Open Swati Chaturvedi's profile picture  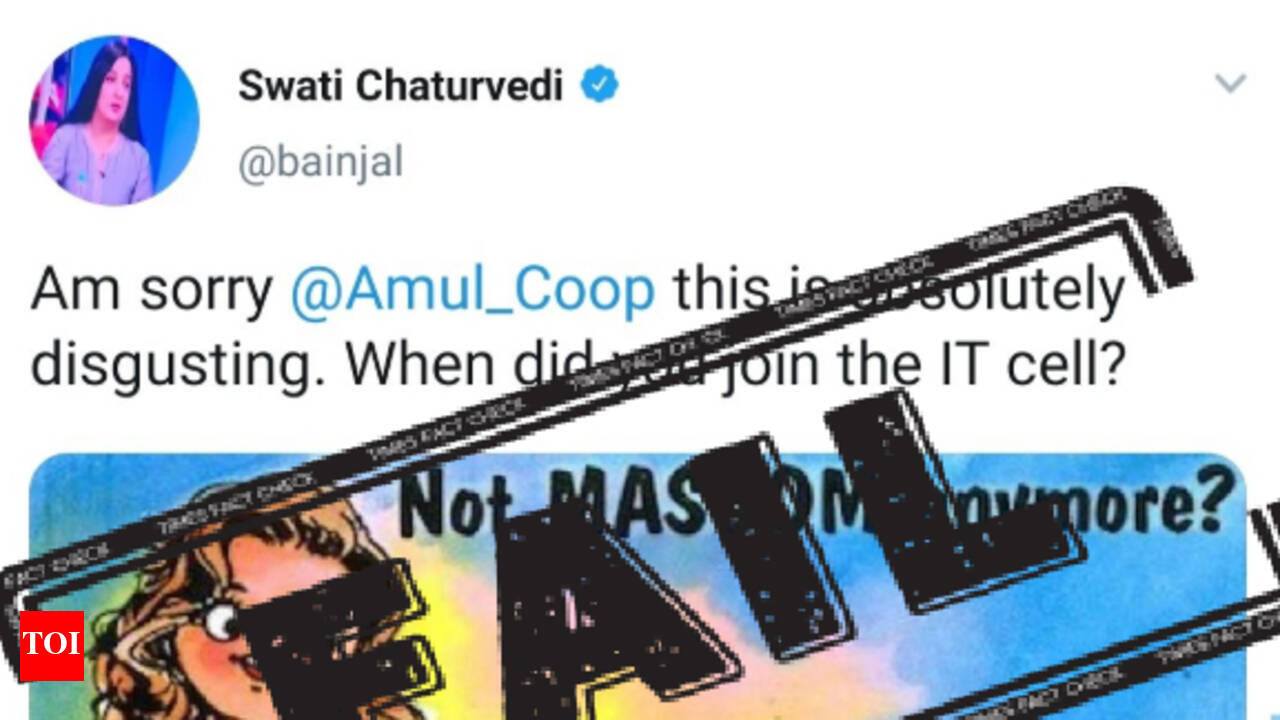[x=114, y=120]
